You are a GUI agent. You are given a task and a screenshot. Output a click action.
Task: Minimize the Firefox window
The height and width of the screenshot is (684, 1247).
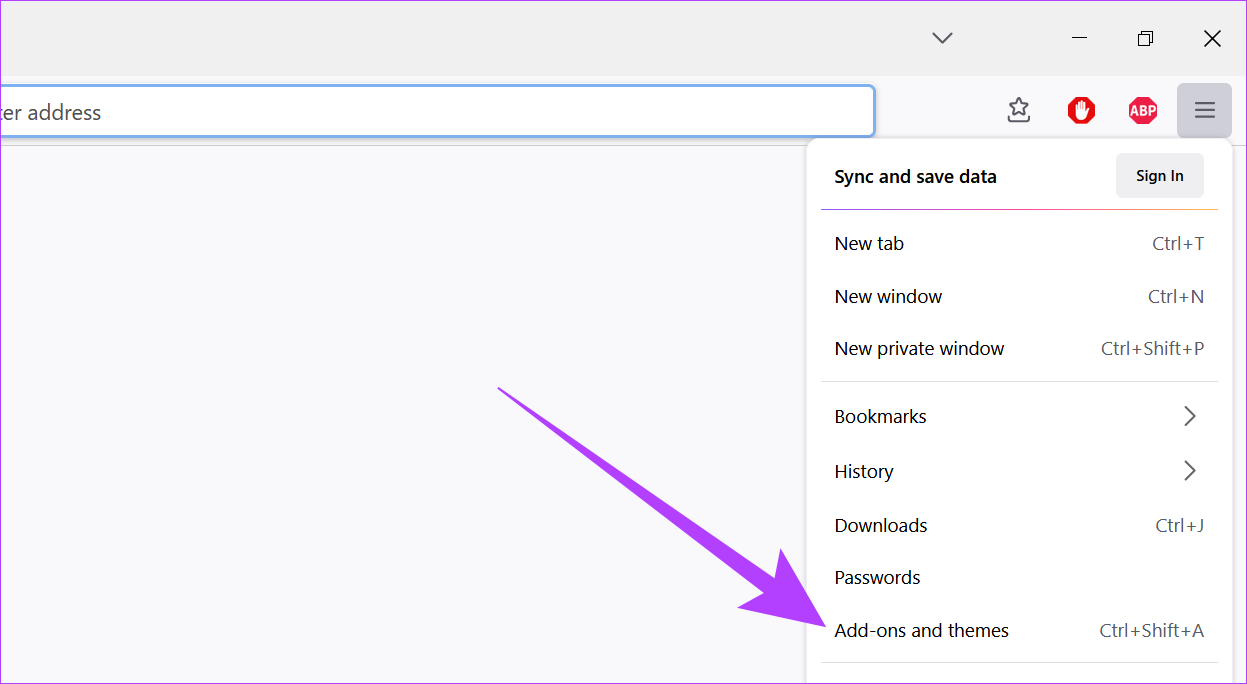[1079, 38]
